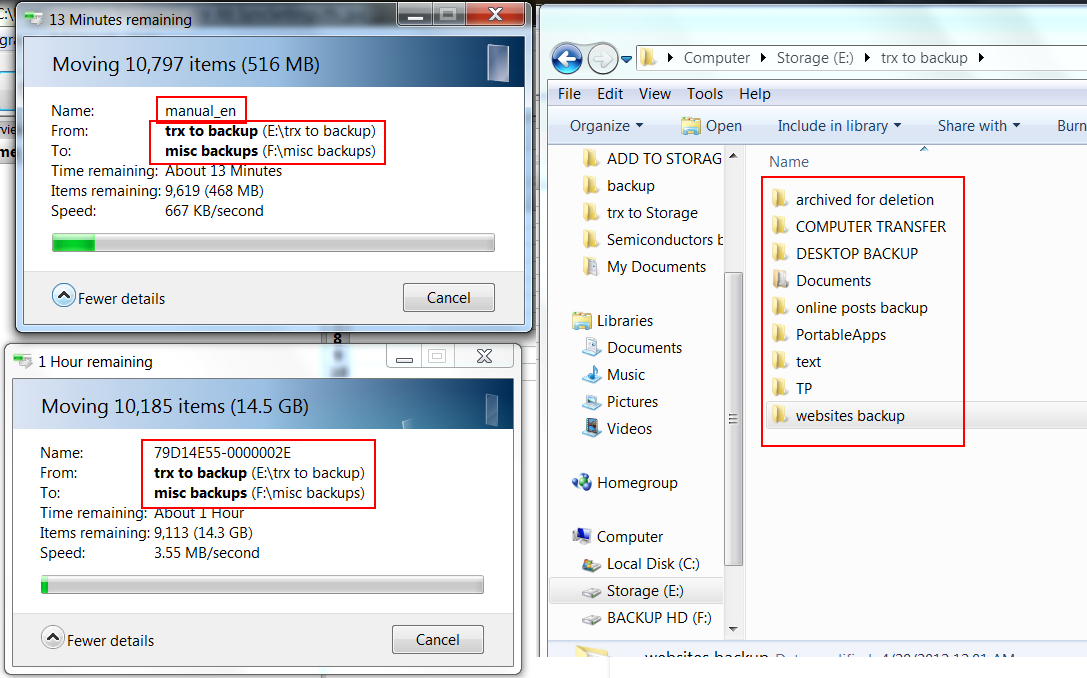Open the View menu
The height and width of the screenshot is (678, 1087).
[x=654, y=94]
